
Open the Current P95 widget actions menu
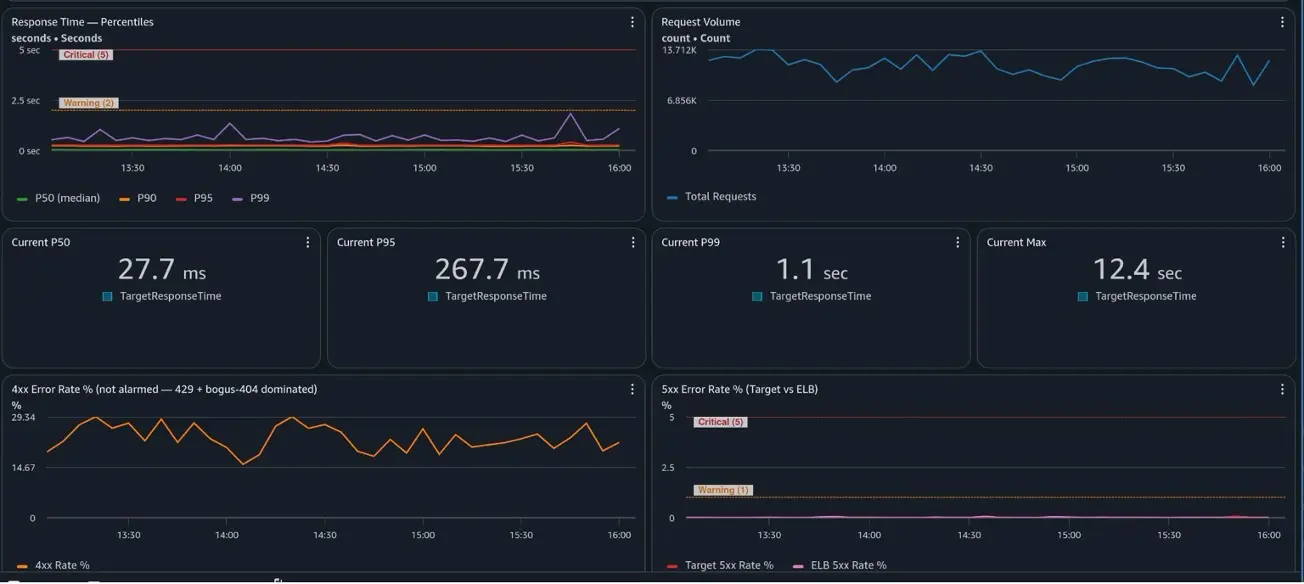[x=633, y=242]
